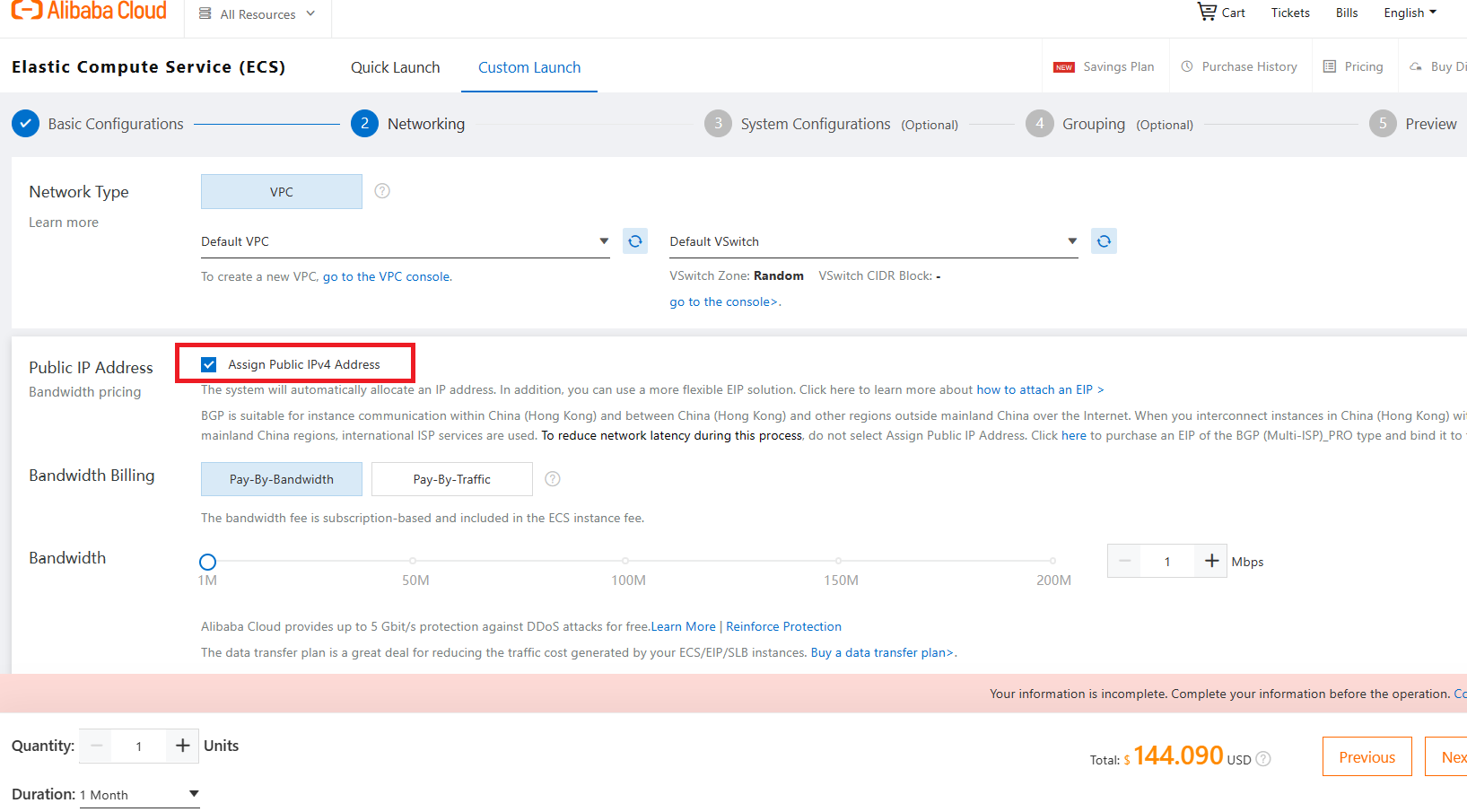Click the Alibaba Cloud logo
Viewport: 1467px width, 812px height.
coord(89,12)
